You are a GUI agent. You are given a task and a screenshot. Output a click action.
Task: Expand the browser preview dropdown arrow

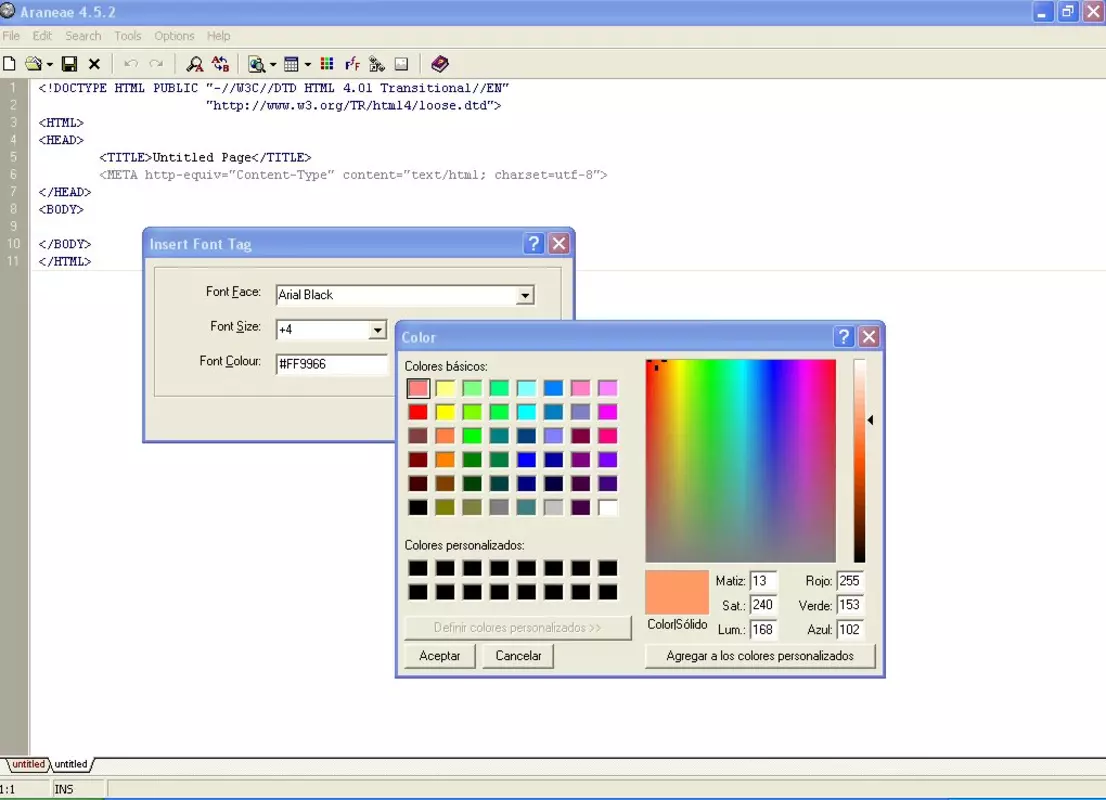click(x=273, y=65)
